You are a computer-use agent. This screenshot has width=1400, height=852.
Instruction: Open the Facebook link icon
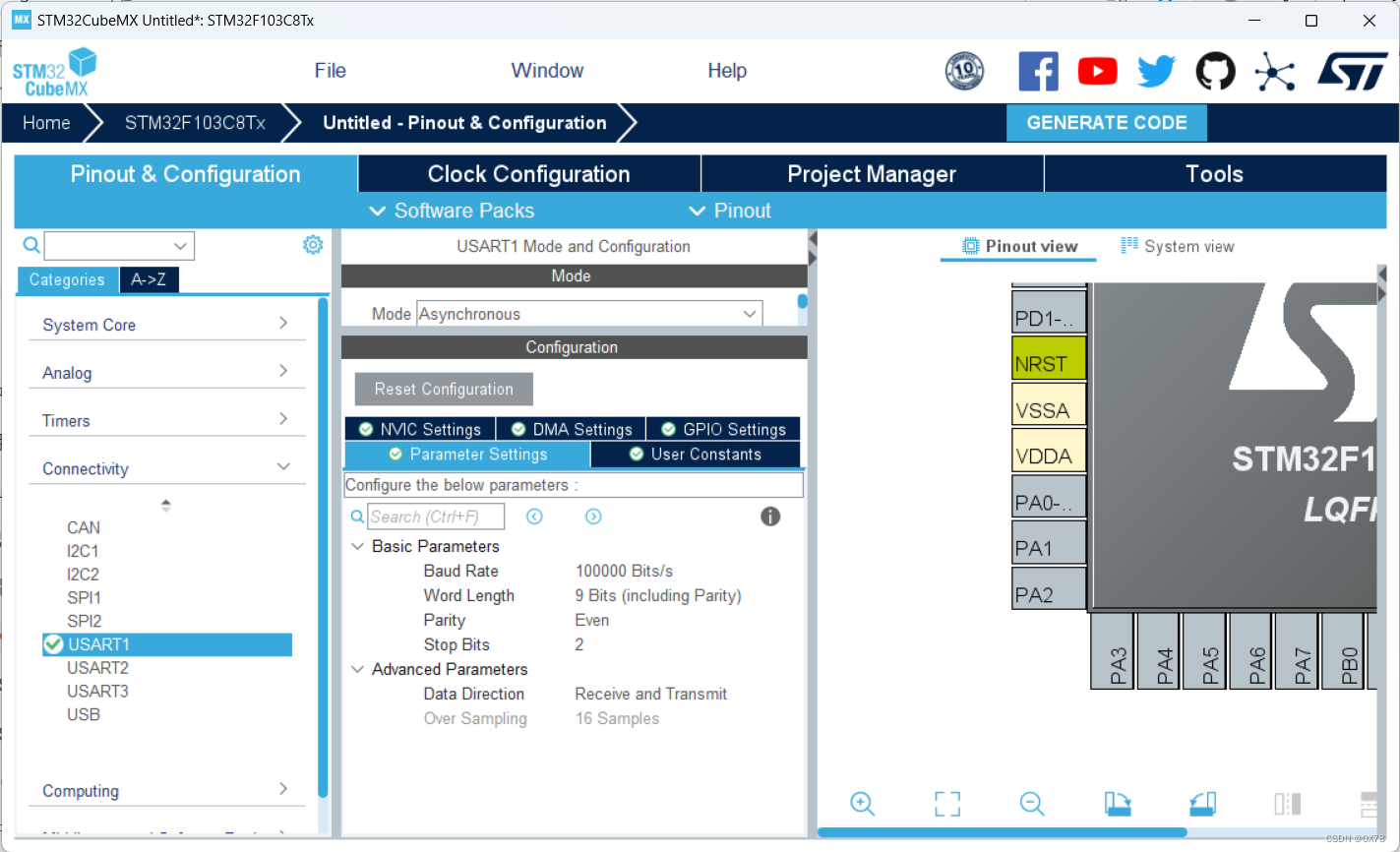[1038, 72]
